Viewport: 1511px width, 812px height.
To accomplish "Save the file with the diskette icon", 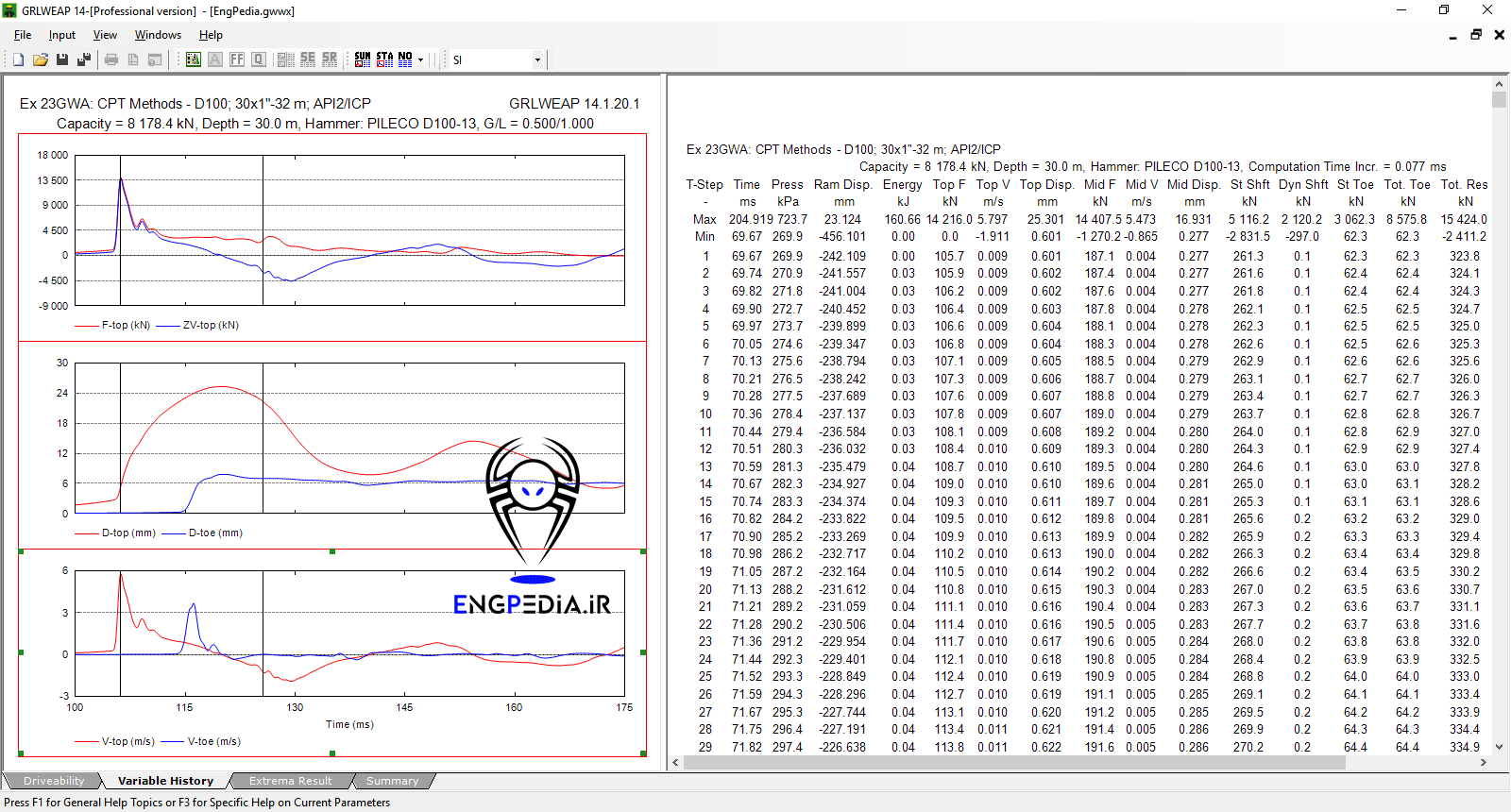I will pyautogui.click(x=62, y=59).
